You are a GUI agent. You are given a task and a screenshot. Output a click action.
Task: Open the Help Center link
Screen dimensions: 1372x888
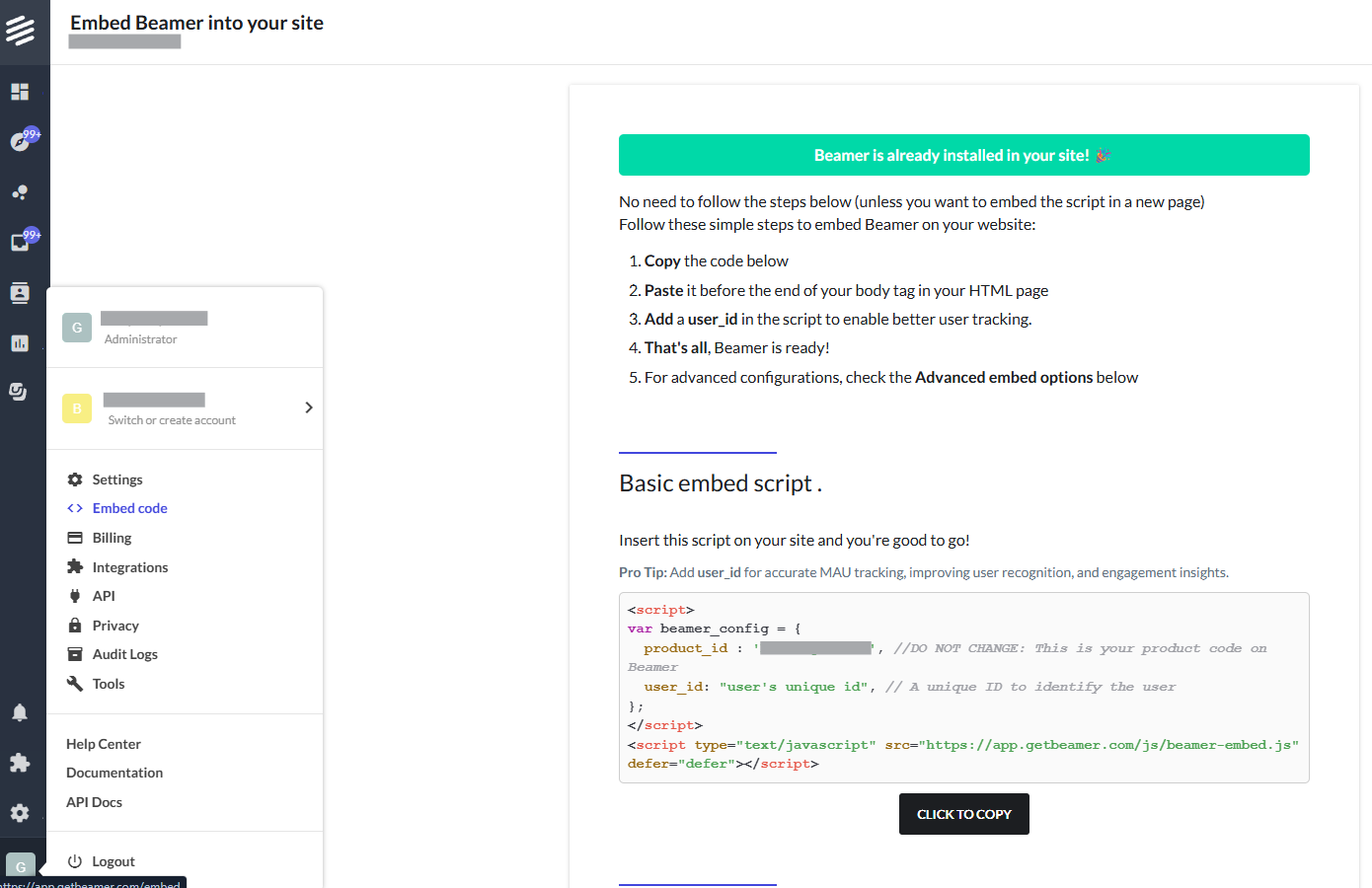104,744
